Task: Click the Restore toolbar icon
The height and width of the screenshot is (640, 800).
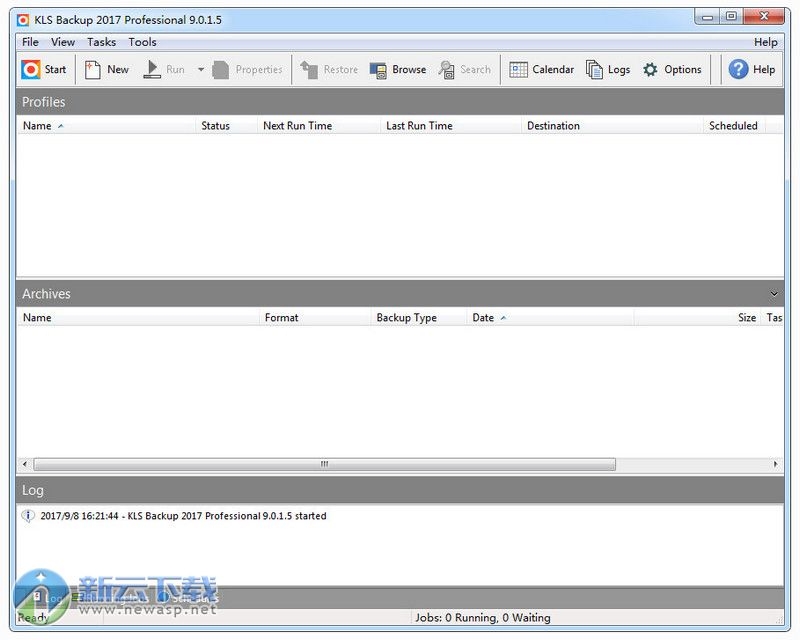Action: click(309, 69)
